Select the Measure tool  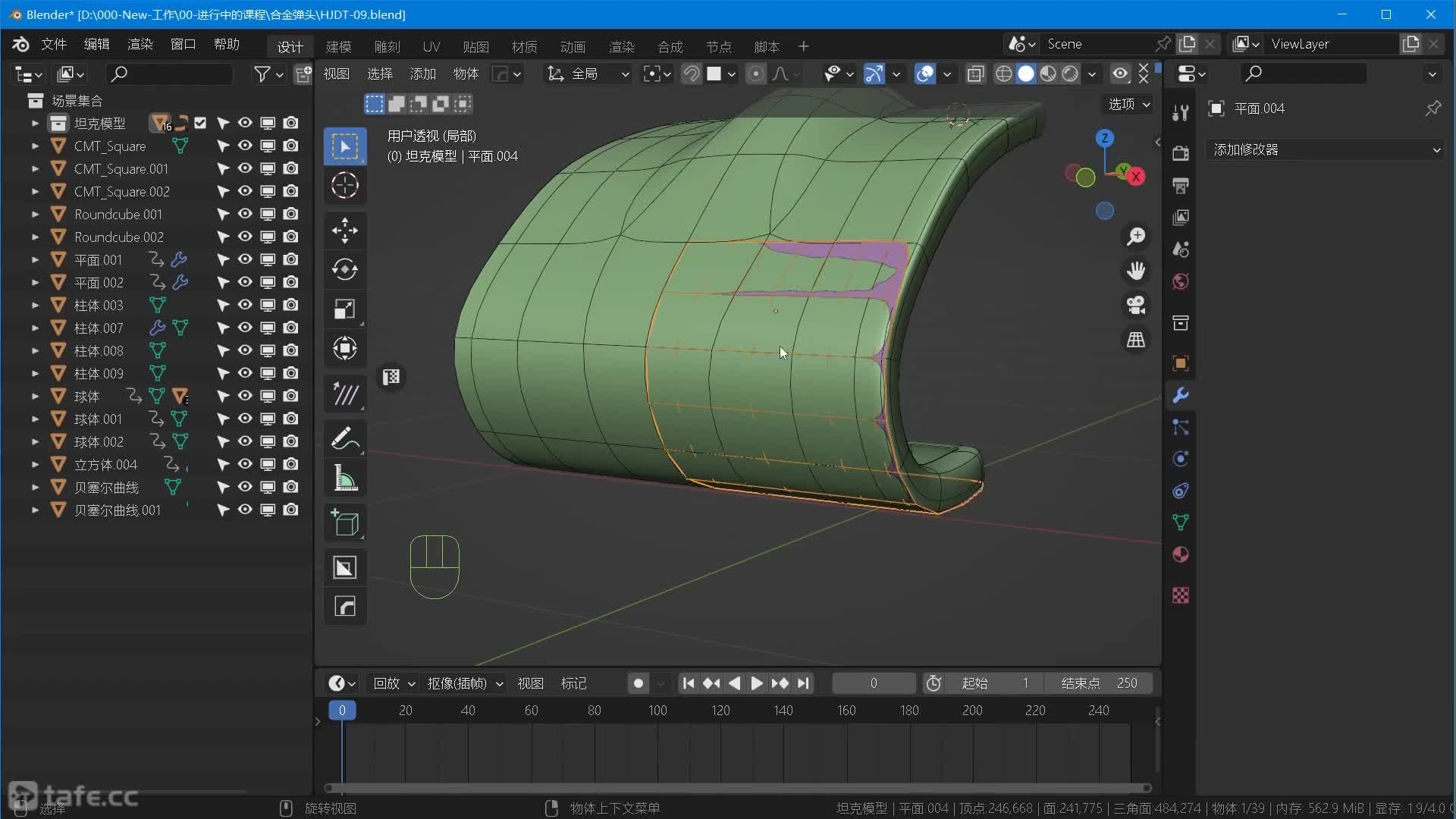click(345, 479)
